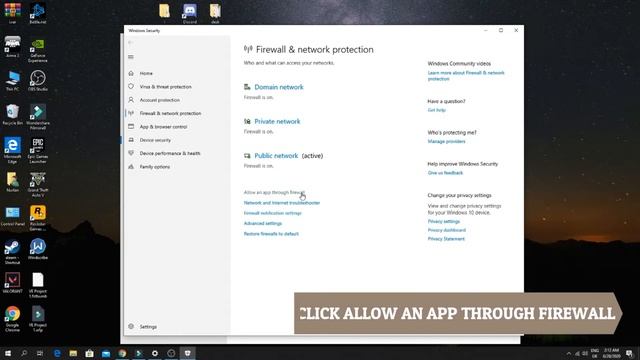Screen dimensions: 640x360
Task: Expand the system tray hidden icons chevron
Action: [x=569, y=353]
